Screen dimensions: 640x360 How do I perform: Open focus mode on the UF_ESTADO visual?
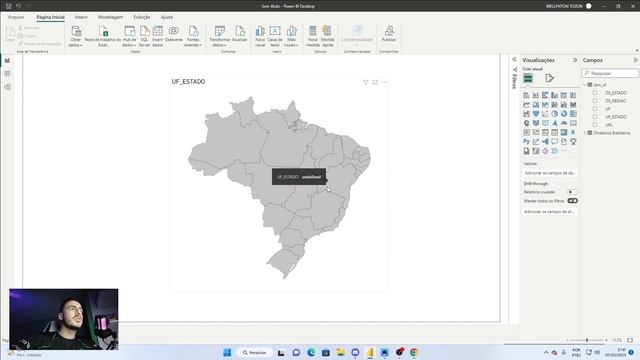(x=375, y=82)
